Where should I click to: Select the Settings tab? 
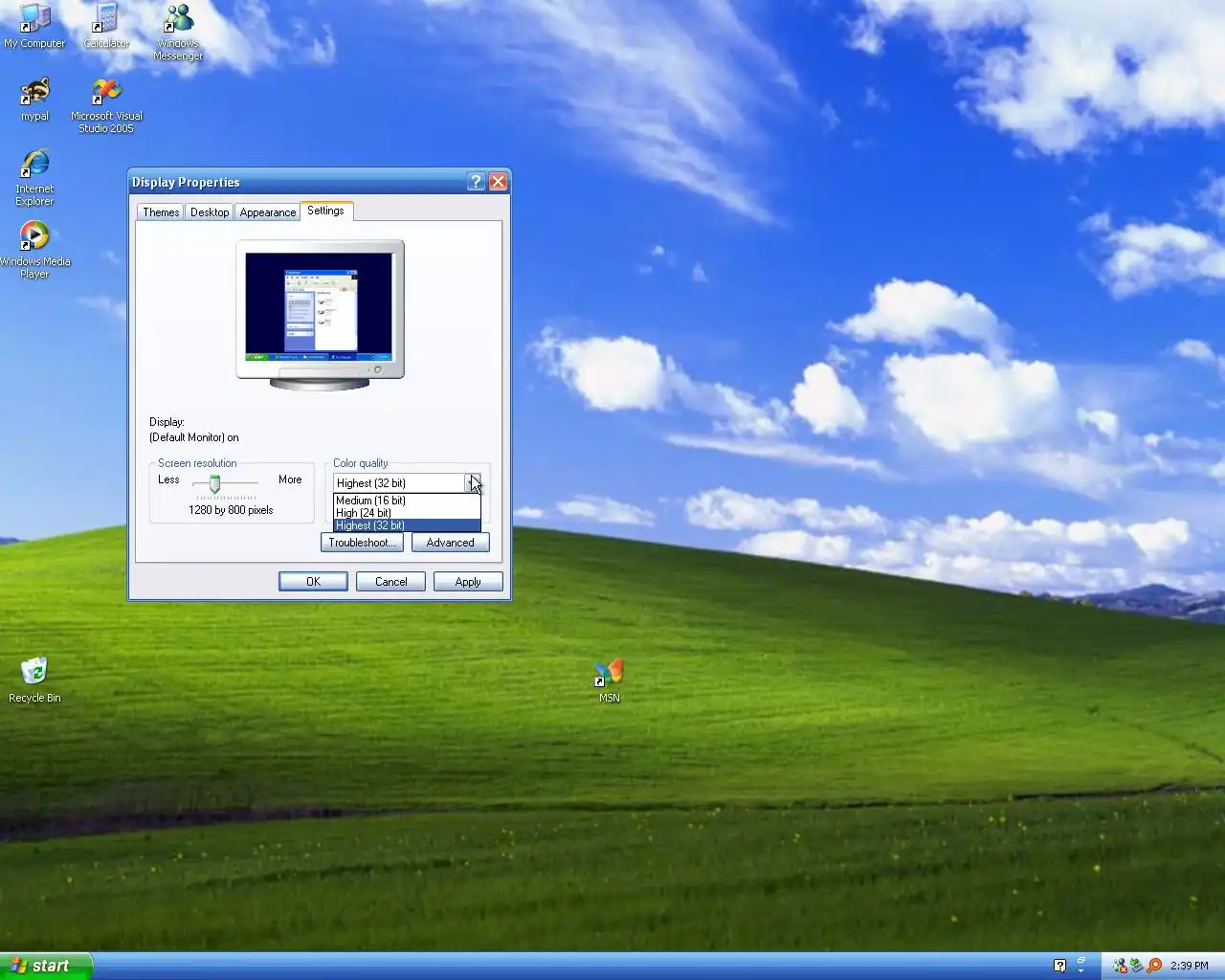[x=325, y=211]
